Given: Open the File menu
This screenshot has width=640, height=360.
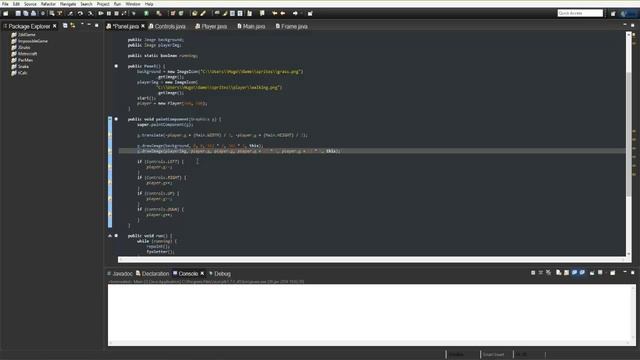Looking at the screenshot, I should [x=5, y=4].
